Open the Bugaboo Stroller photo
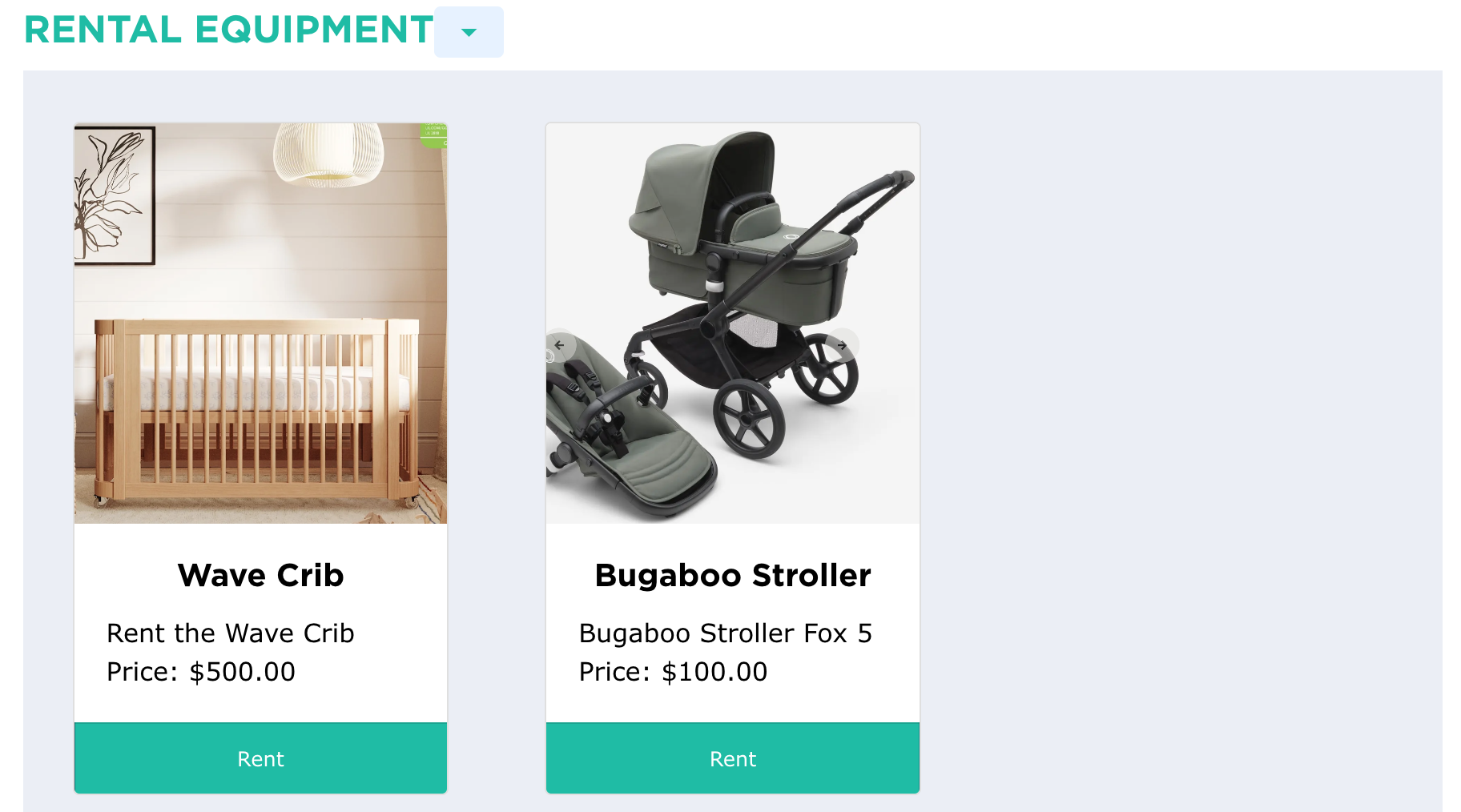 tap(733, 324)
